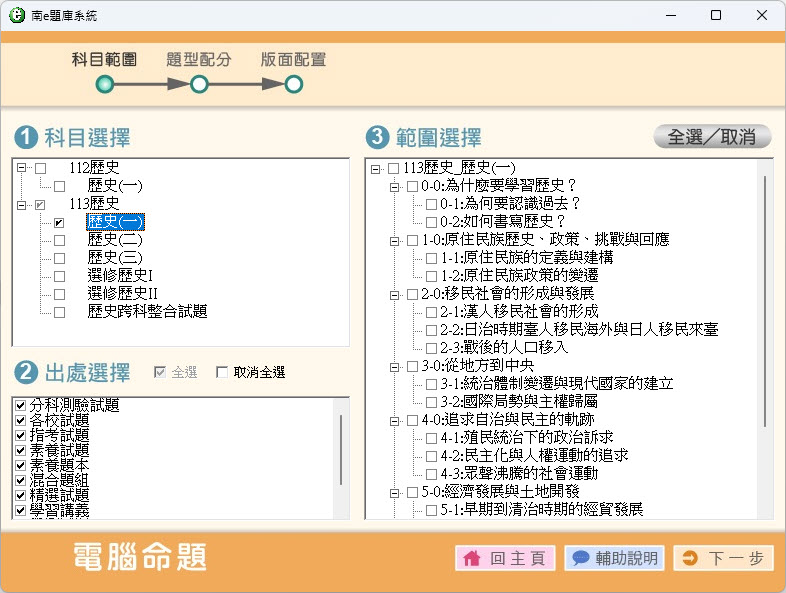Click the 科目範圍 step circle

pos(104,85)
